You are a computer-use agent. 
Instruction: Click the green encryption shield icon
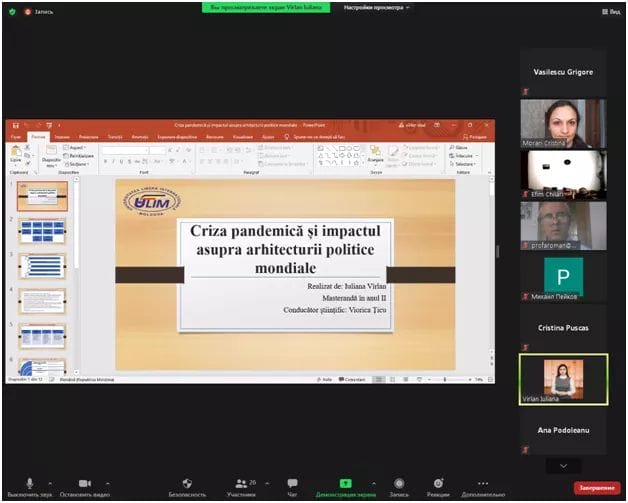(10, 11)
